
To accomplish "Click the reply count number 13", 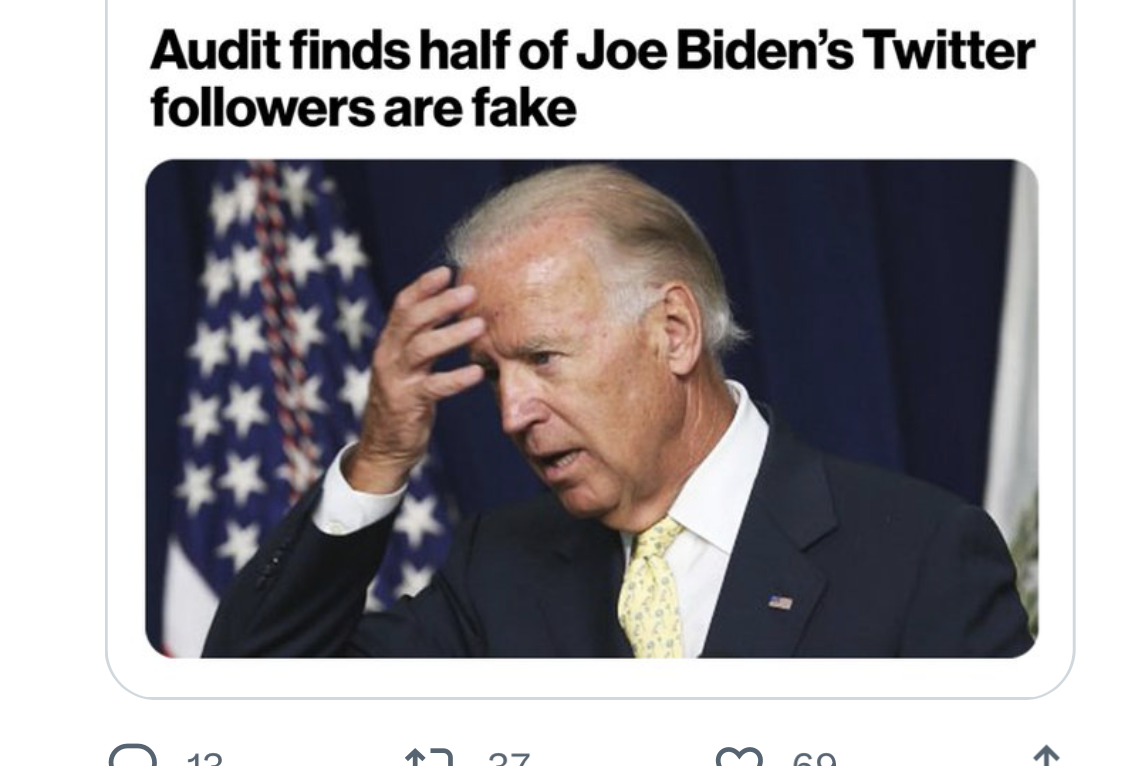I will (x=203, y=761).
